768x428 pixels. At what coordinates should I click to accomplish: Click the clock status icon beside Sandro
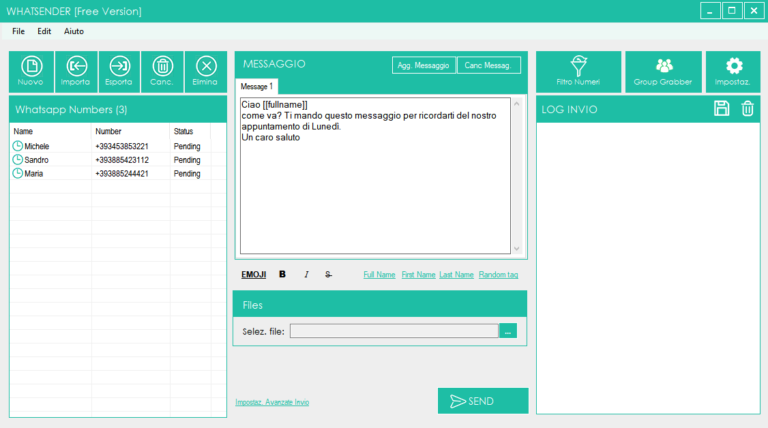point(18,160)
